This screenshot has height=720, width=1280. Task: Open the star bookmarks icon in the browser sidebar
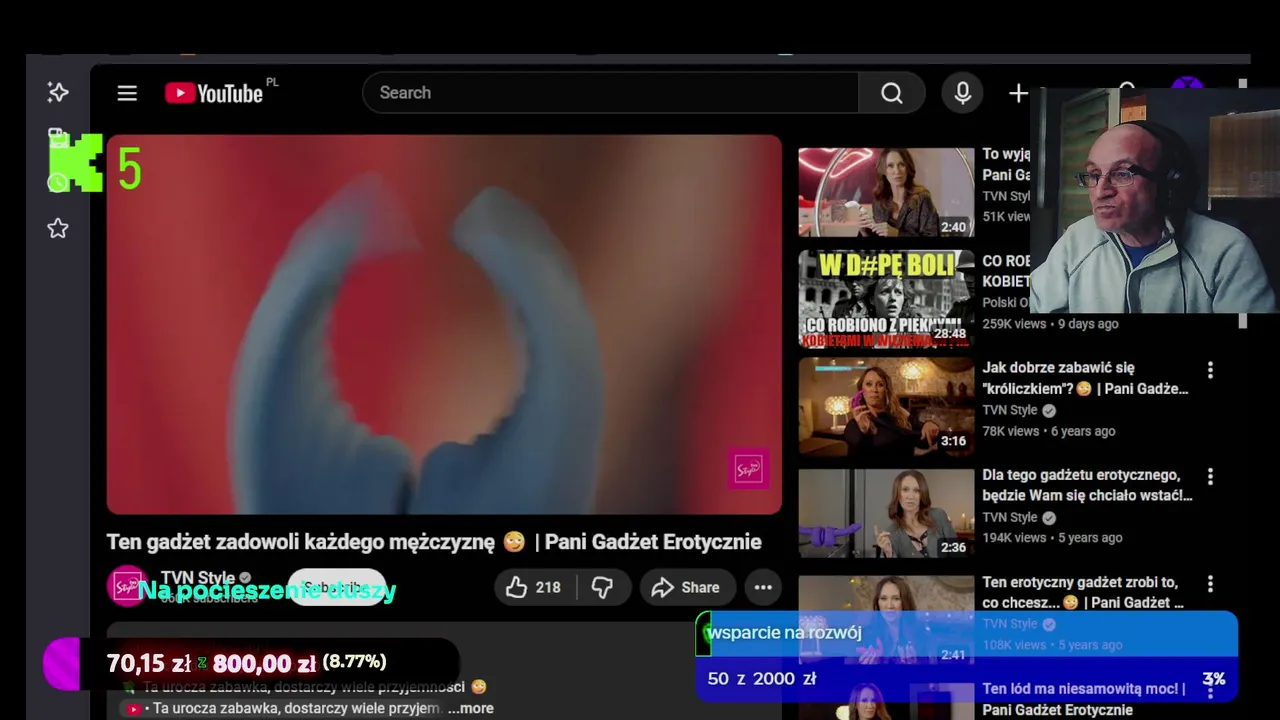(58, 228)
